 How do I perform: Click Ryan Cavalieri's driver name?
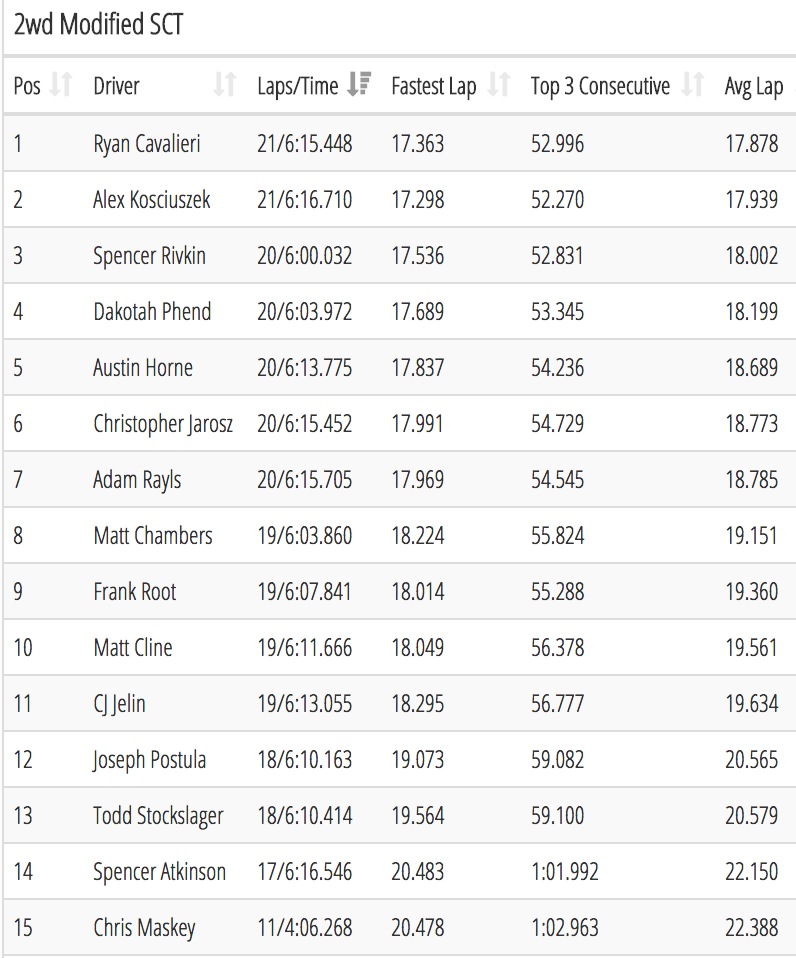(x=147, y=144)
